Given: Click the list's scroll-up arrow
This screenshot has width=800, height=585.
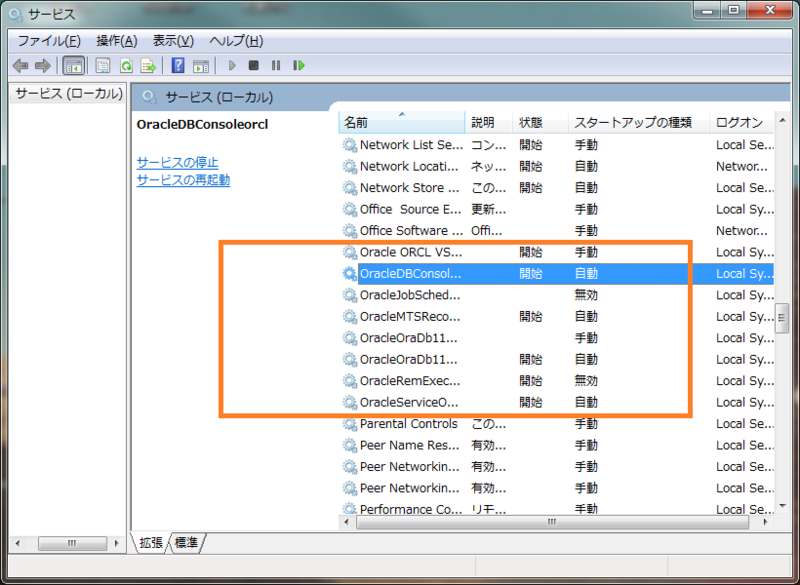Looking at the screenshot, I should coord(782,120).
